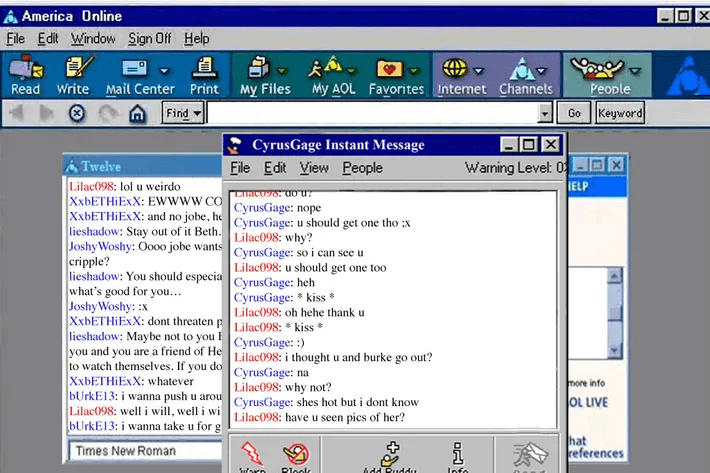This screenshot has width=710, height=473.
Task: Open the main Edit menu
Action: [48, 39]
